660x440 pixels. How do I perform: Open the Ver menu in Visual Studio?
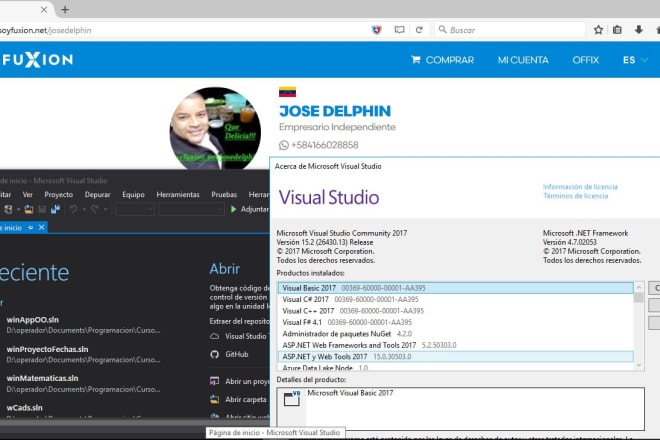pos(27,195)
